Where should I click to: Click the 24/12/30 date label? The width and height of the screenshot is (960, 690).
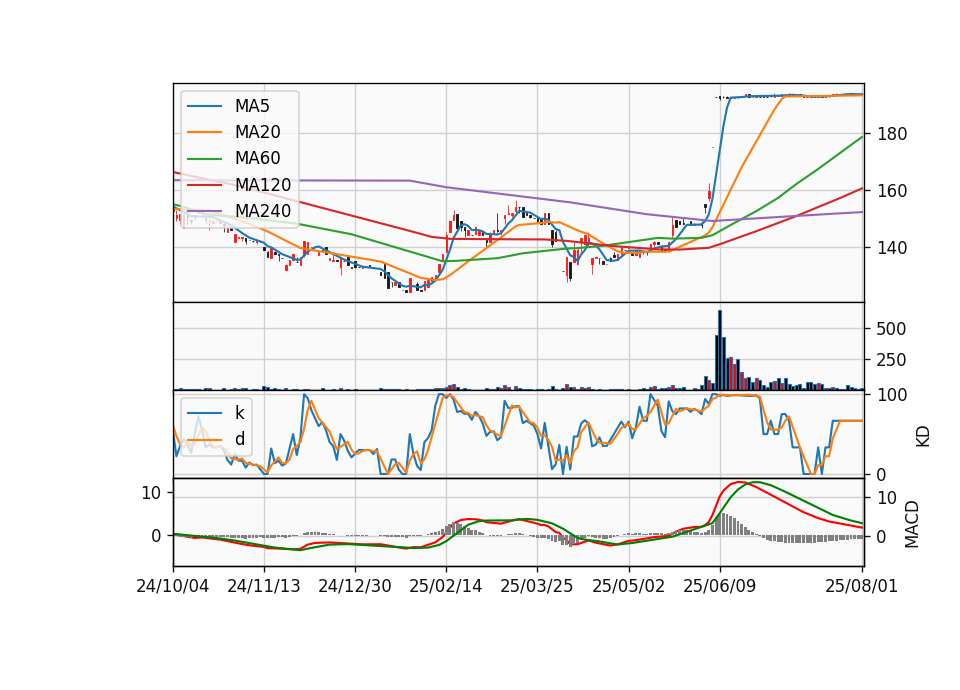click(x=355, y=586)
